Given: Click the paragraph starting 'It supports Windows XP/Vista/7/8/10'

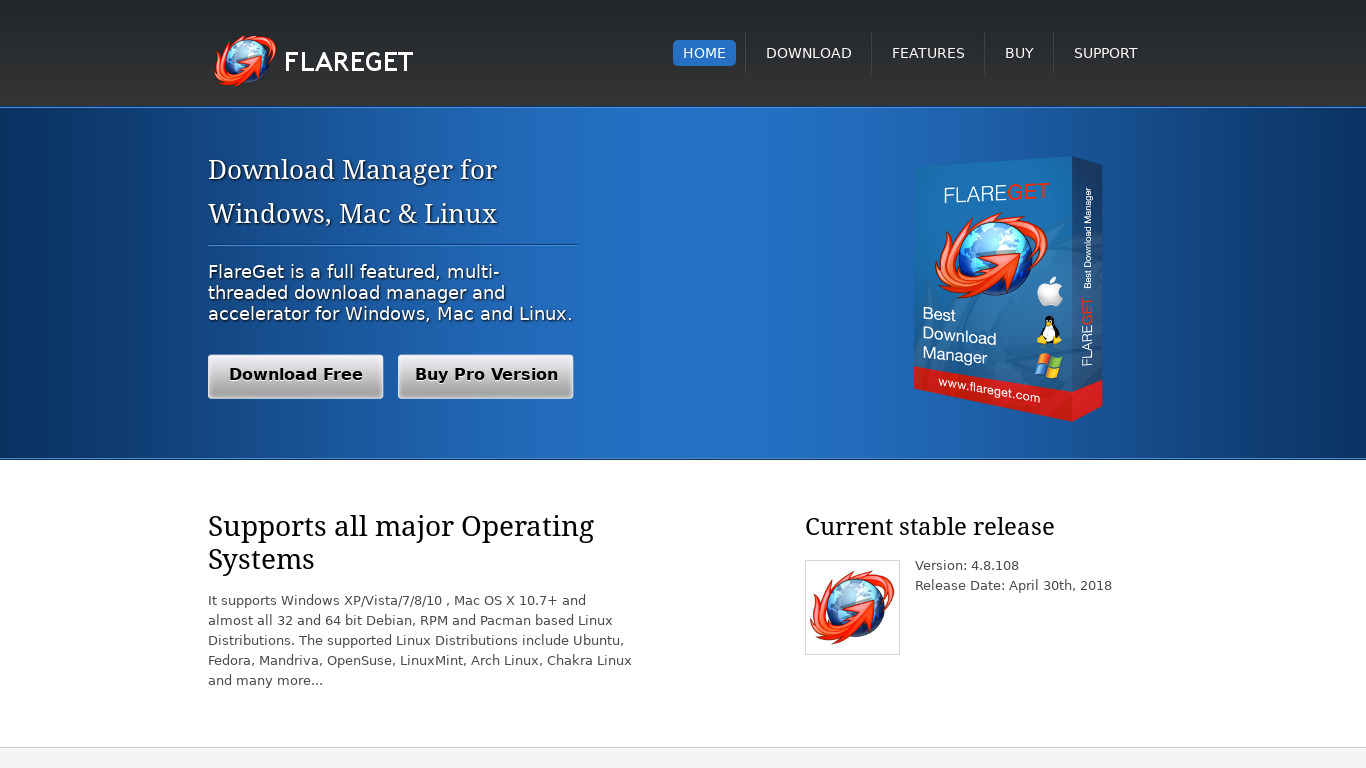Looking at the screenshot, I should pyautogui.click(x=420, y=641).
